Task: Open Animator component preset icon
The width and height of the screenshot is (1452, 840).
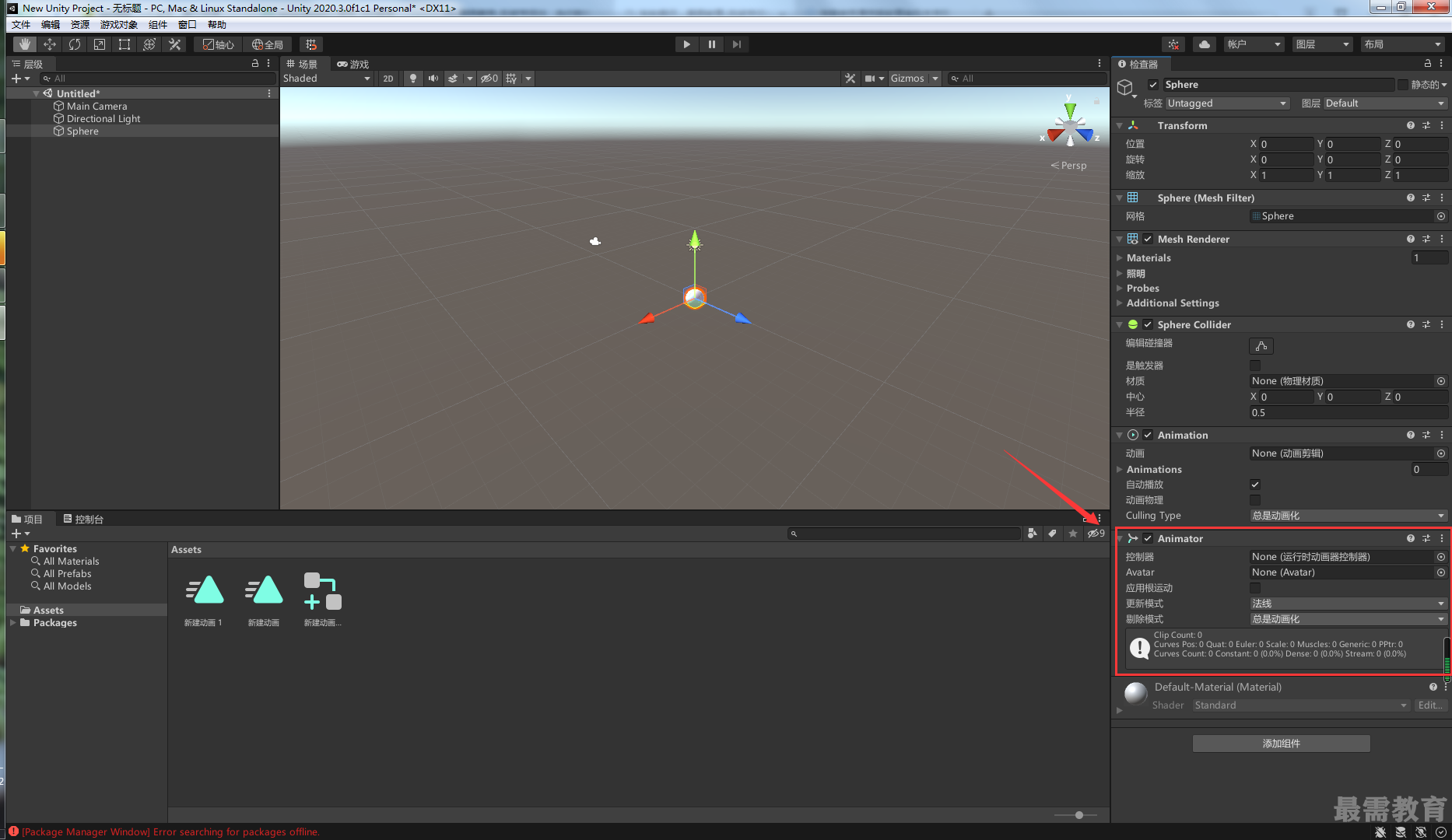Action: coord(1426,538)
